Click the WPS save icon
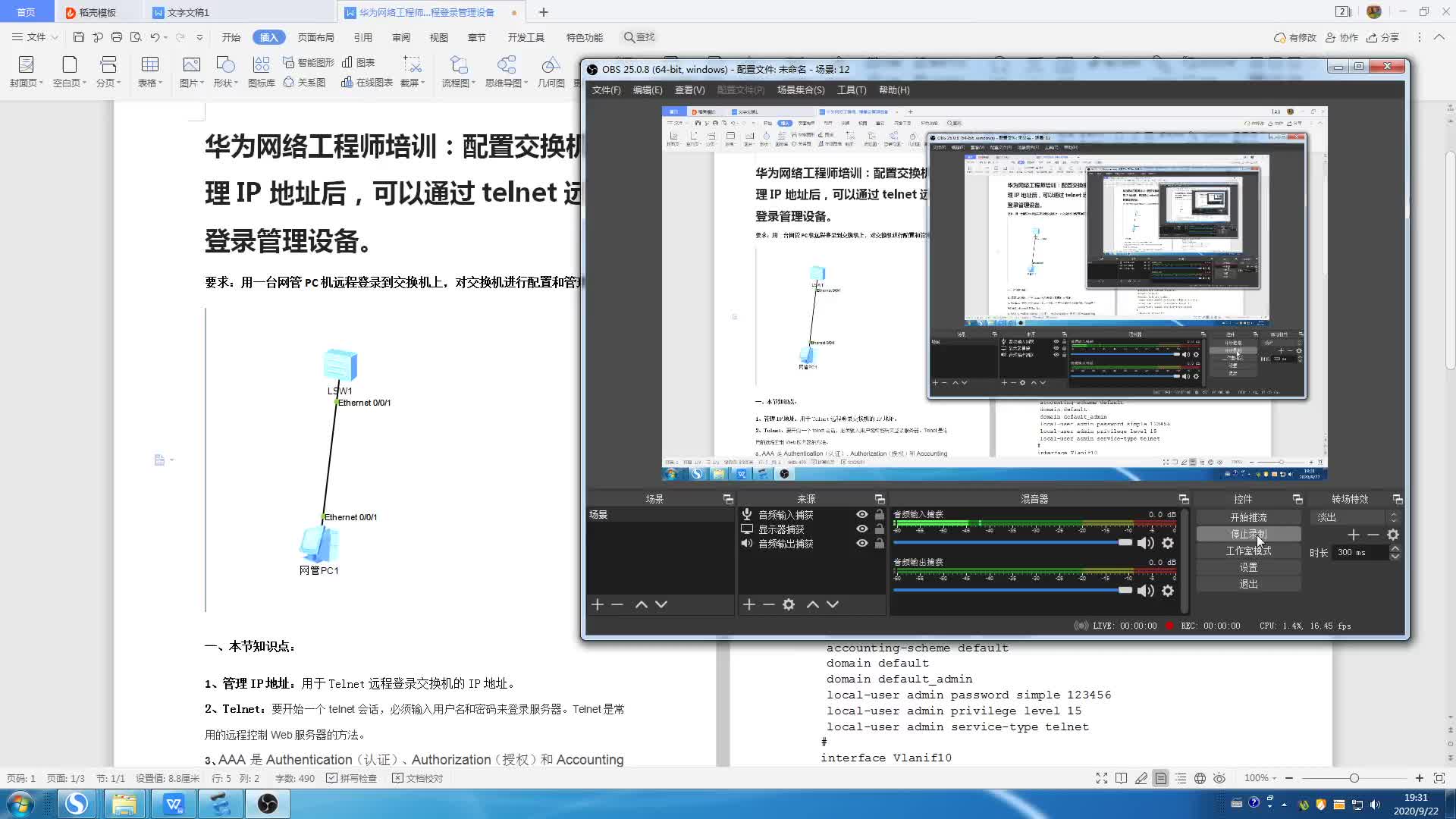Screen dimensions: 1456x819 pos(79,37)
